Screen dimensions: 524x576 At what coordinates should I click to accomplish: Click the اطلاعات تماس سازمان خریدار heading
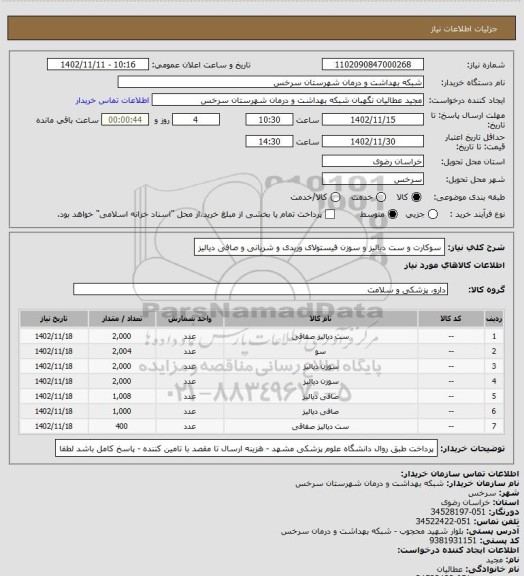(x=460, y=474)
